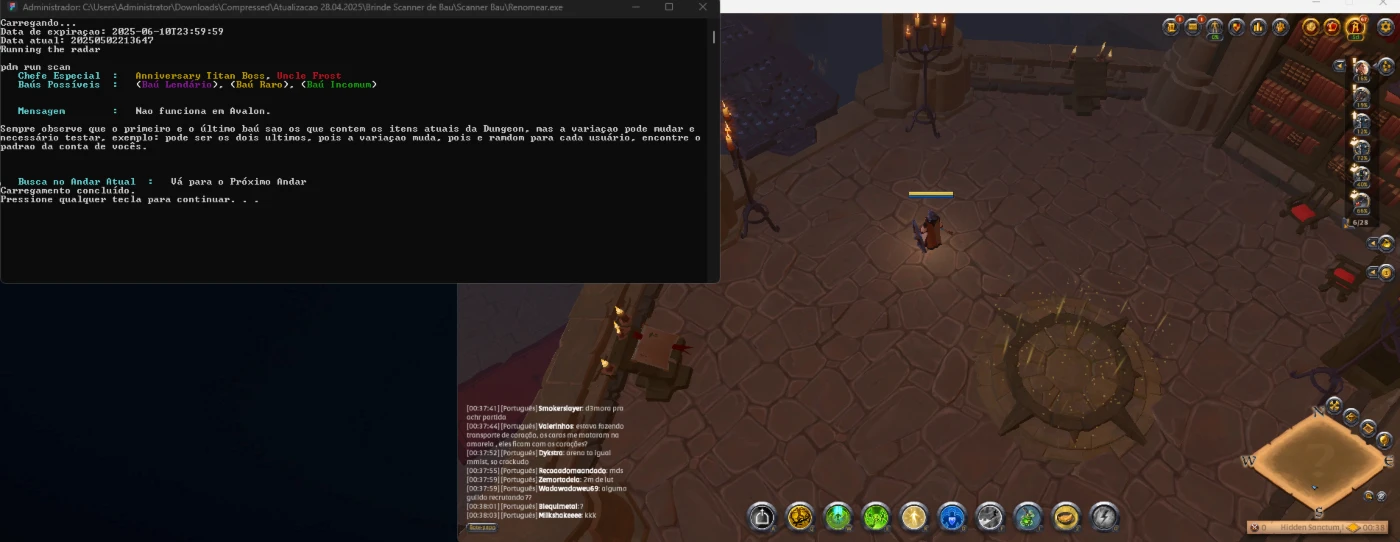Activate the bright green burst spell

(876, 516)
